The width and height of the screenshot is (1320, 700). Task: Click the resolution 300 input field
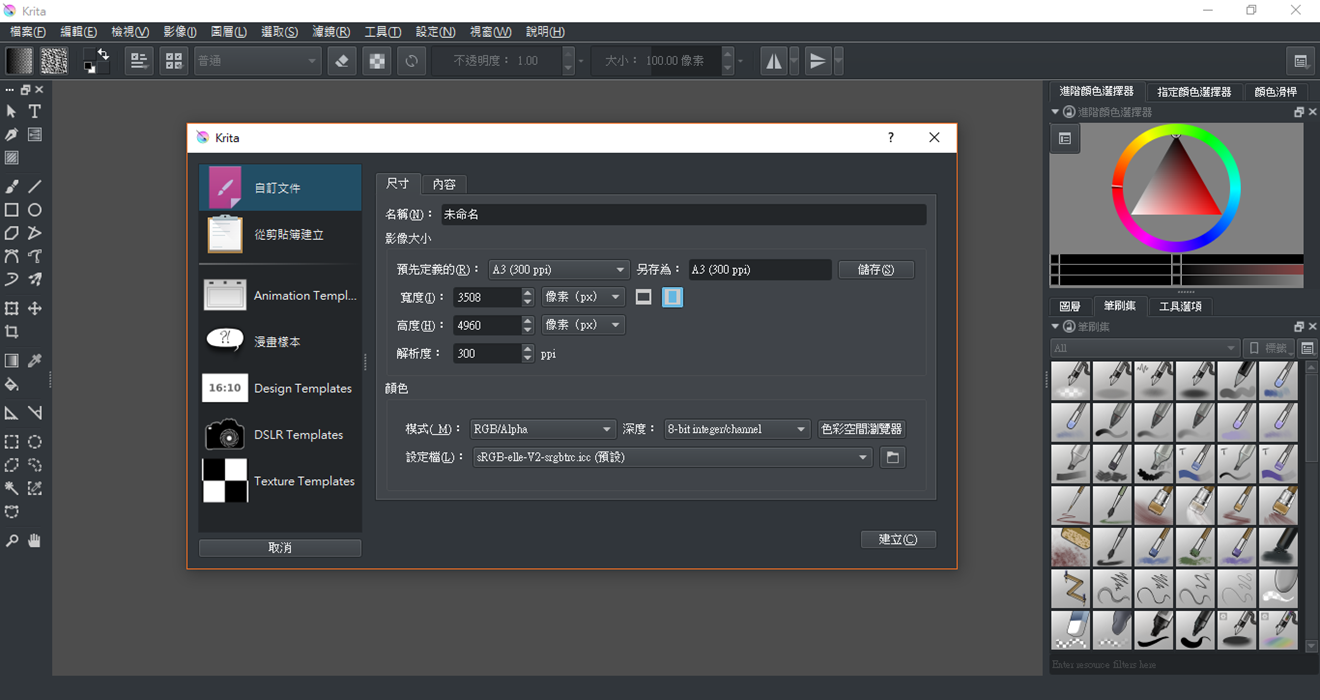pos(487,354)
